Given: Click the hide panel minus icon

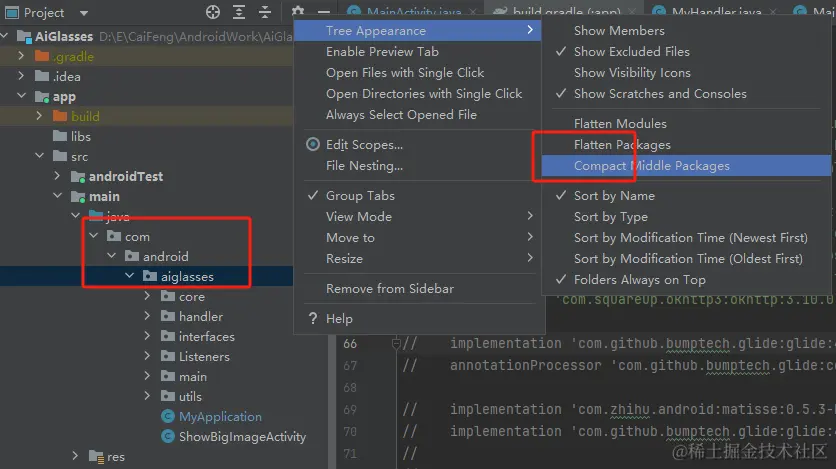Looking at the screenshot, I should point(324,12).
